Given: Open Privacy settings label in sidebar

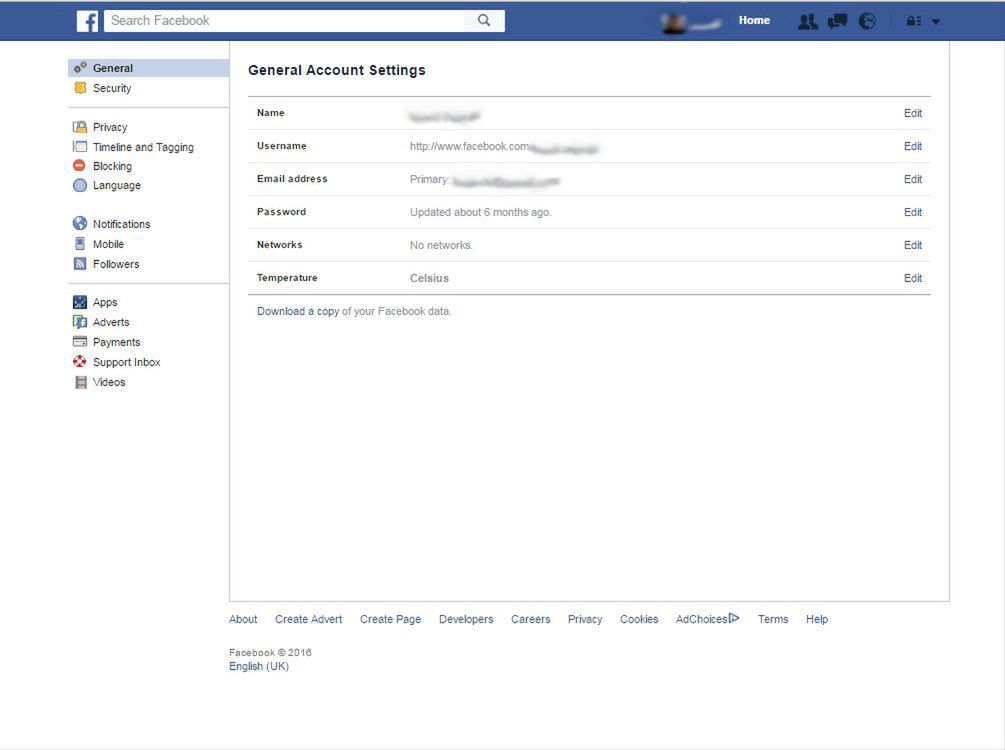Looking at the screenshot, I should [x=110, y=127].
